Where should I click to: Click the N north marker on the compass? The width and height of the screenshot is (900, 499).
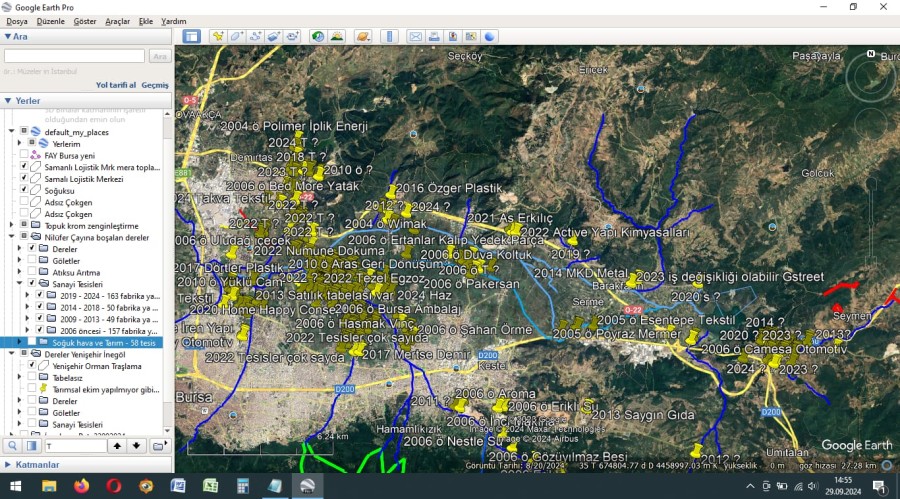click(871, 53)
